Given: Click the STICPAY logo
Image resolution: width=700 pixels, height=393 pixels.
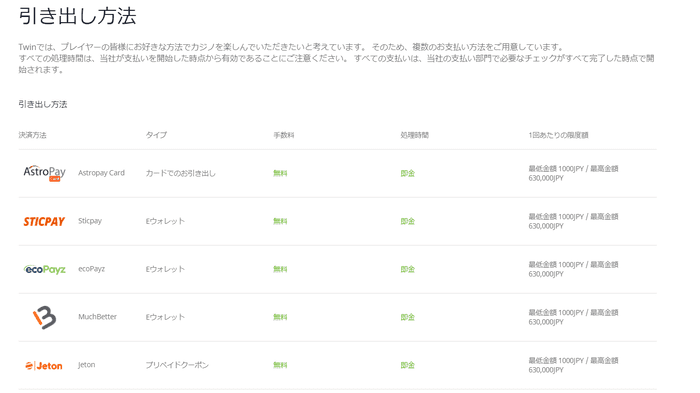Looking at the screenshot, I should coord(44,222).
